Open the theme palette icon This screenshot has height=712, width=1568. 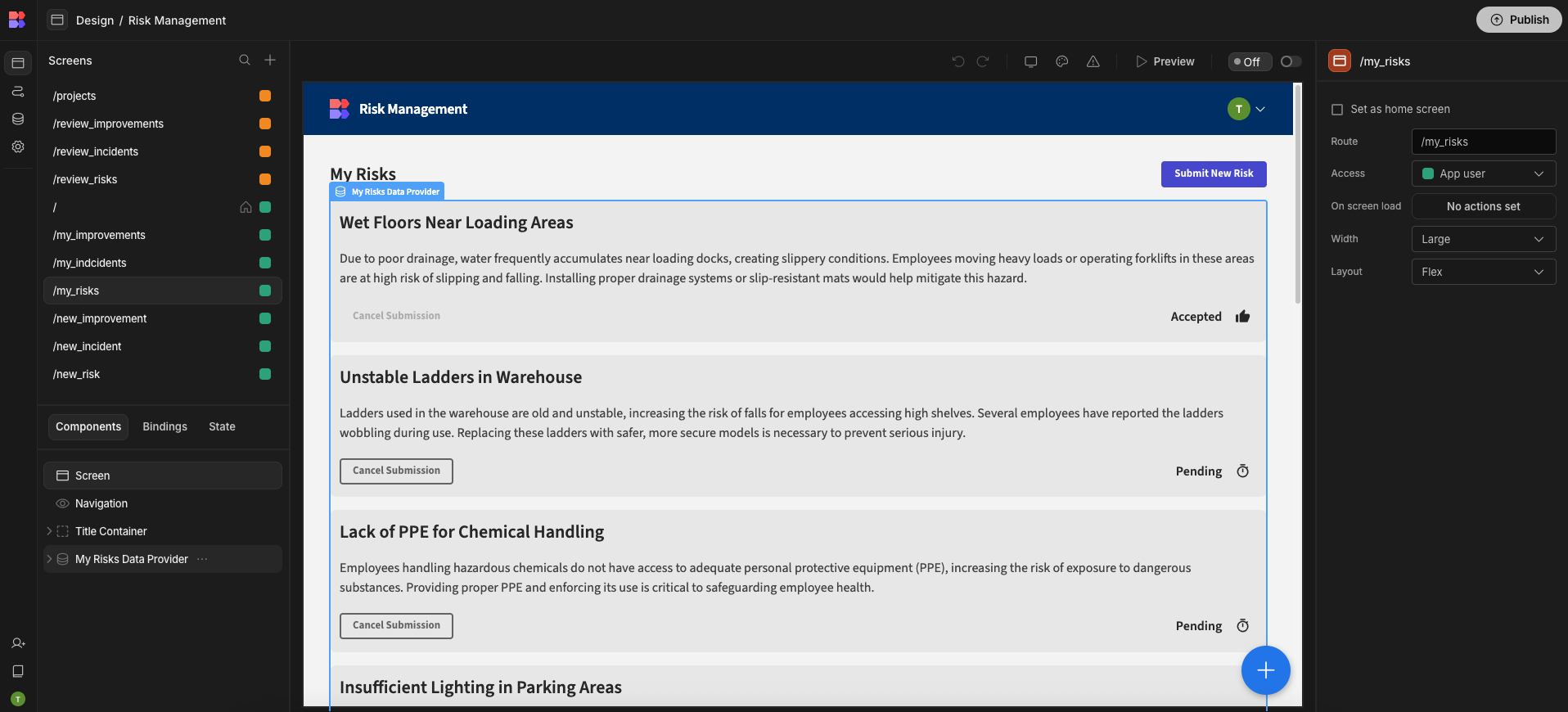(1062, 61)
